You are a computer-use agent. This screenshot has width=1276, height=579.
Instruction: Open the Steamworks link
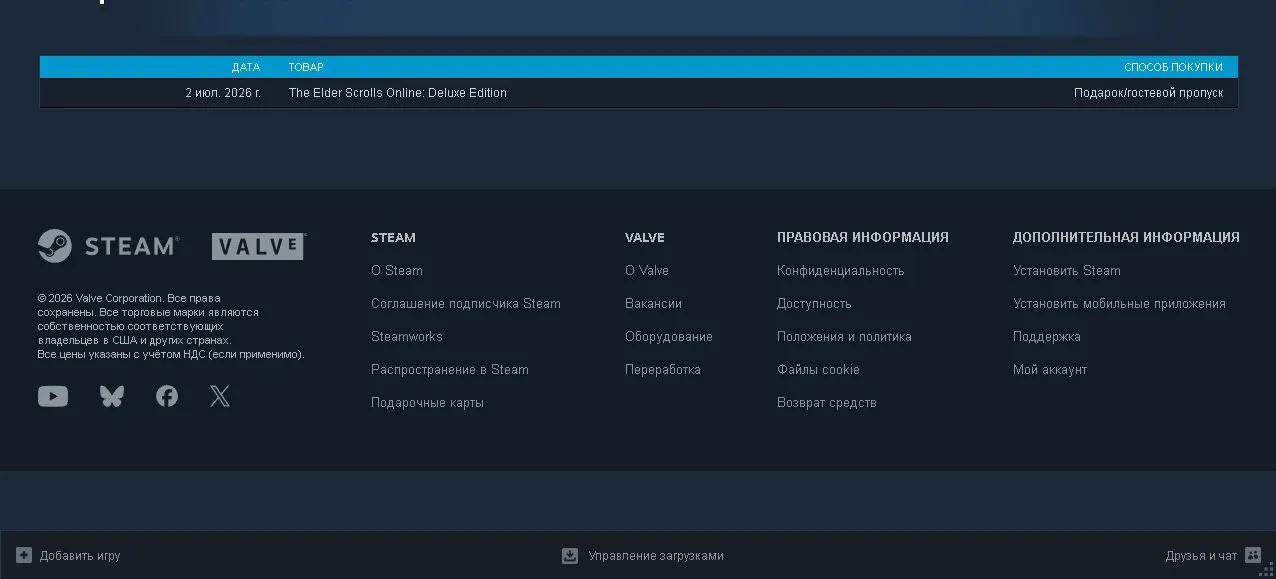[x=407, y=336]
